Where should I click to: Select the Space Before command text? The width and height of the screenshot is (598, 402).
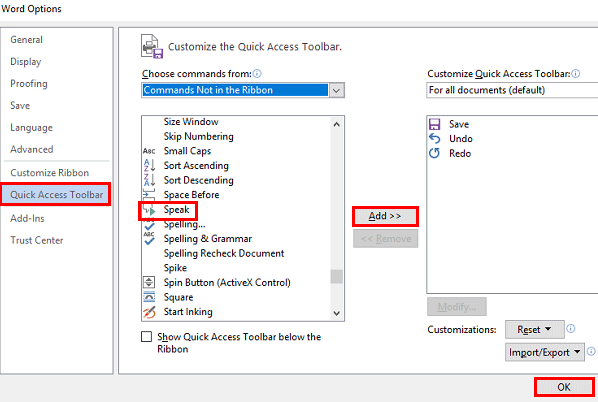click(191, 195)
